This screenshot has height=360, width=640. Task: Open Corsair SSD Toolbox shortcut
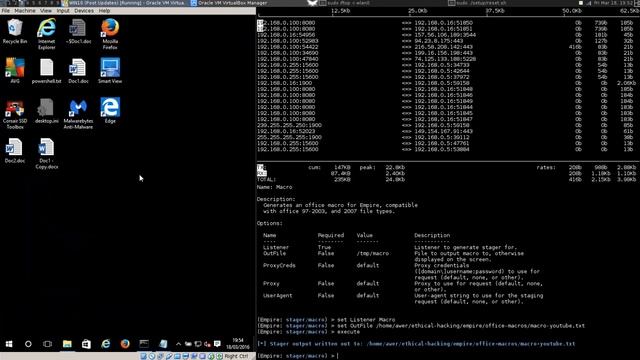[x=15, y=114]
